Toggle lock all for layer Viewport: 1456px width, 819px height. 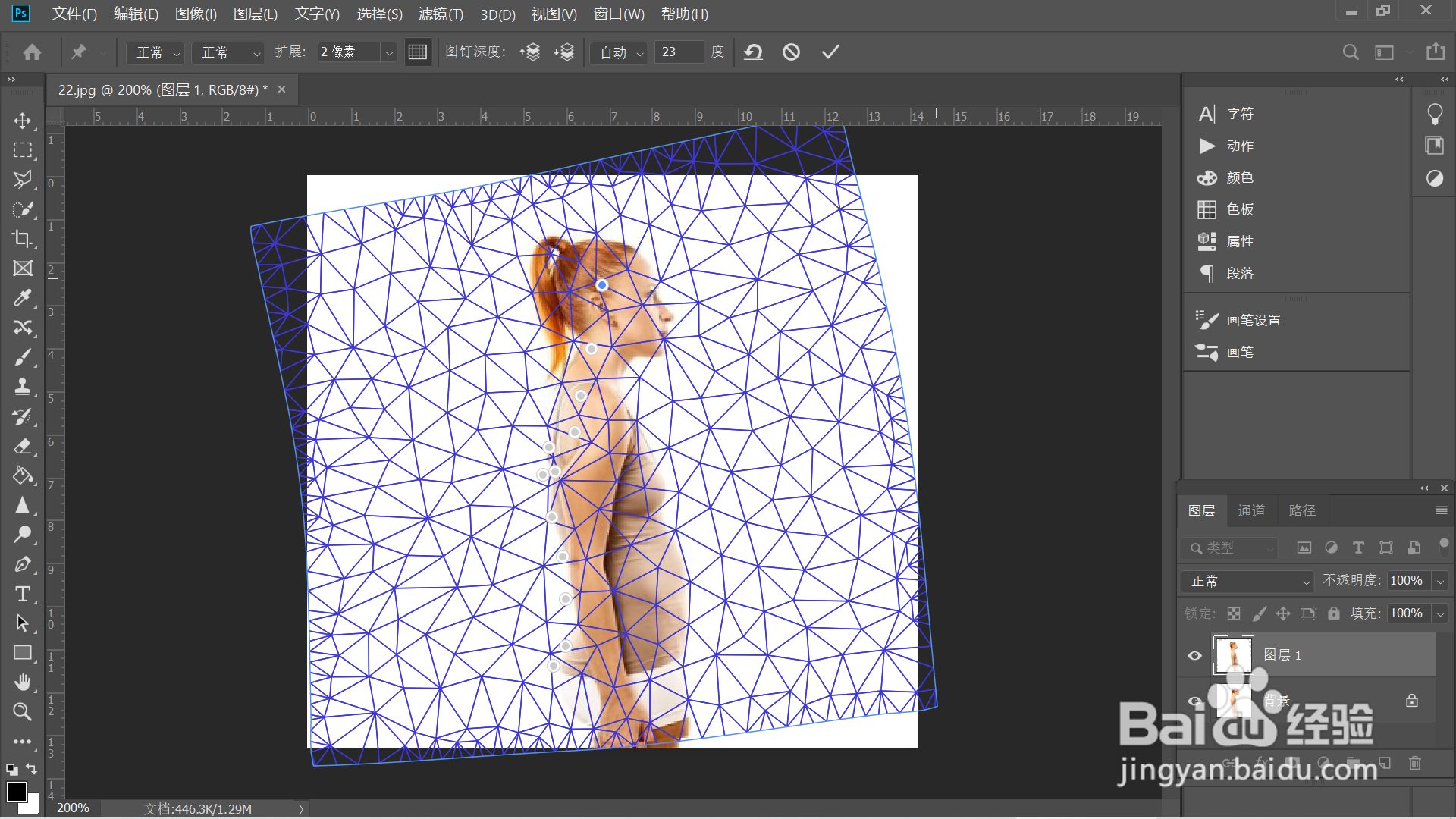pos(1333,613)
